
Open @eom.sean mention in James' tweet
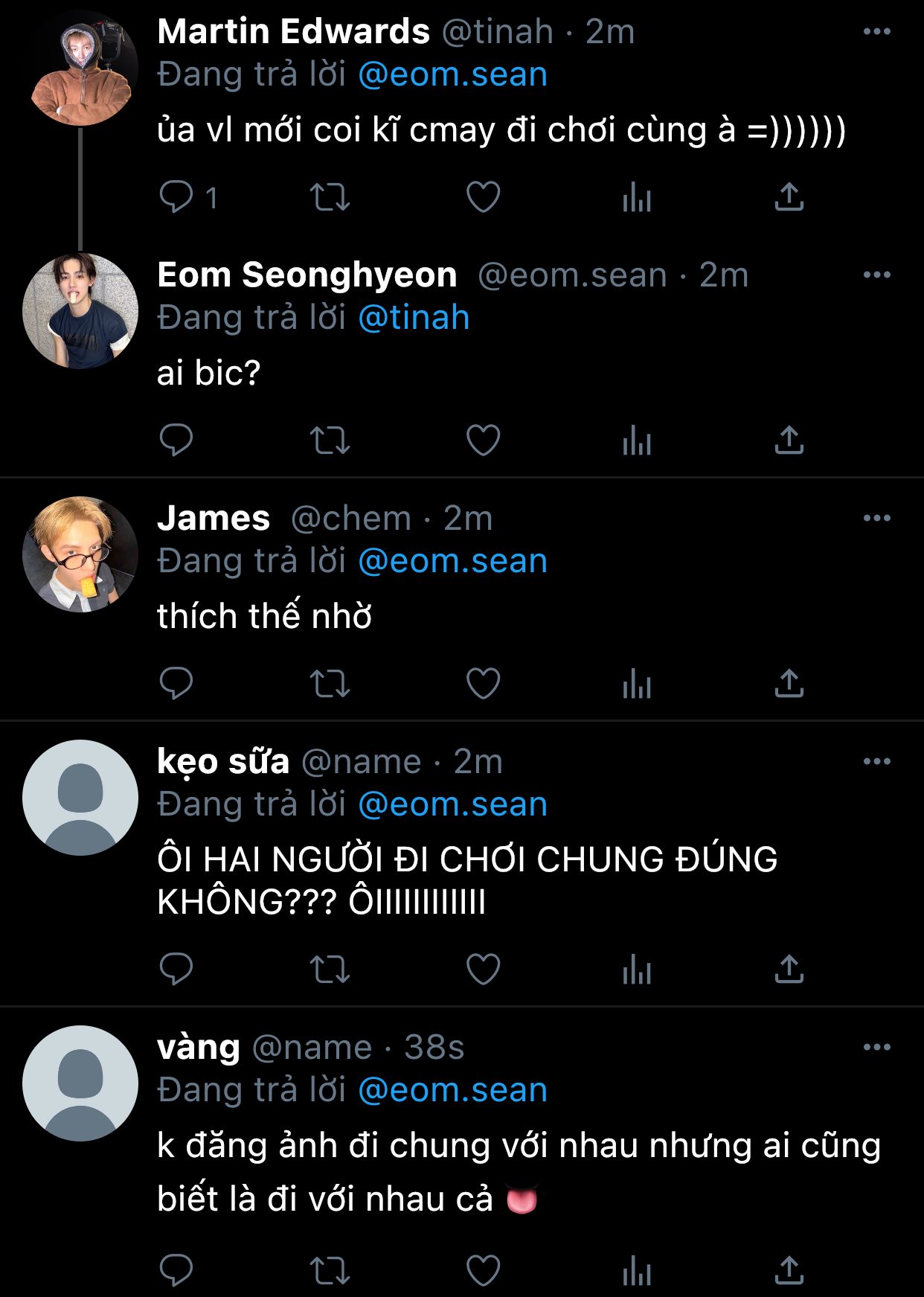tap(452, 561)
